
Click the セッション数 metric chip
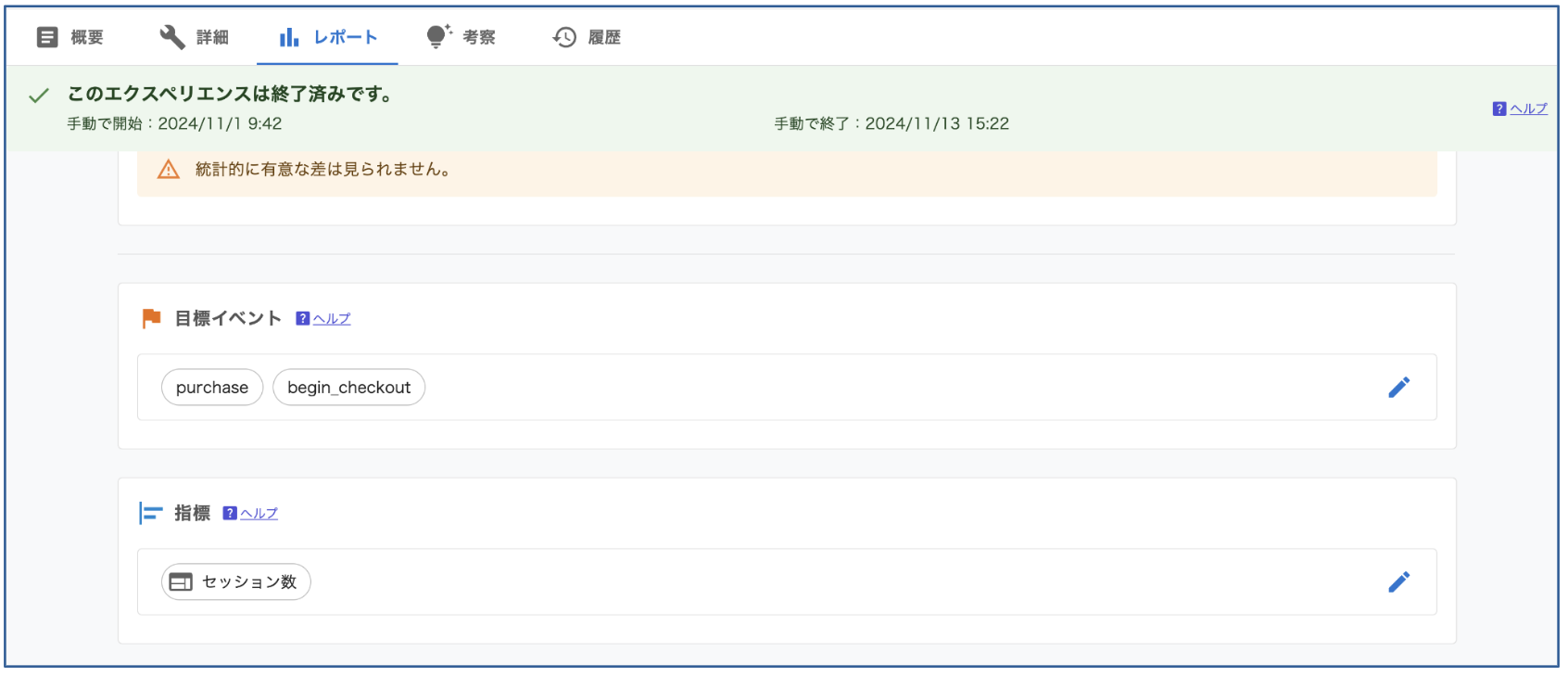[x=236, y=582]
